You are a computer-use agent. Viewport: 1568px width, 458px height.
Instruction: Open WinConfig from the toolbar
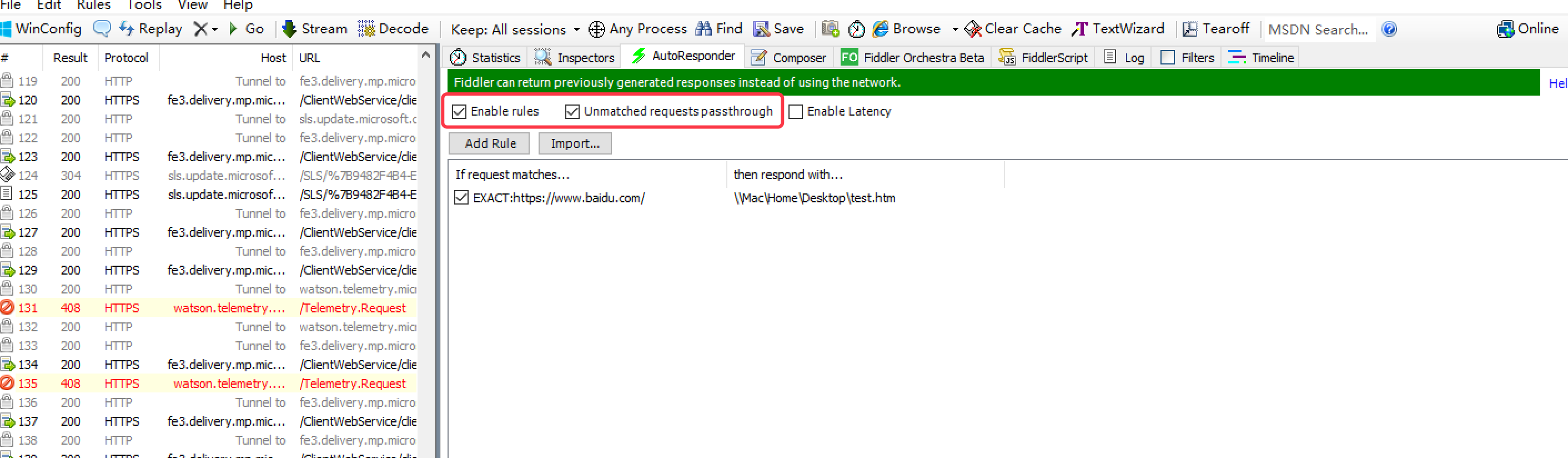(x=42, y=29)
